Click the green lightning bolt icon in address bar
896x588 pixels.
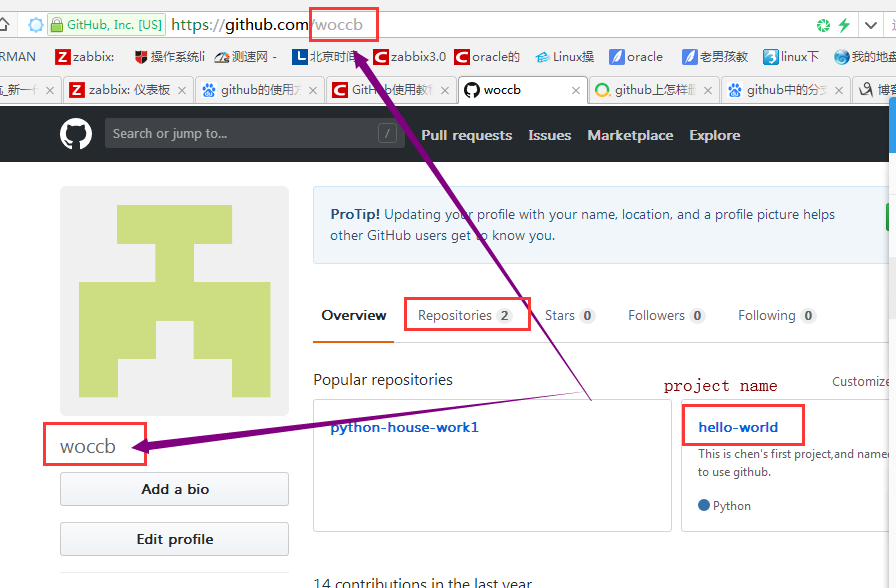coord(844,25)
